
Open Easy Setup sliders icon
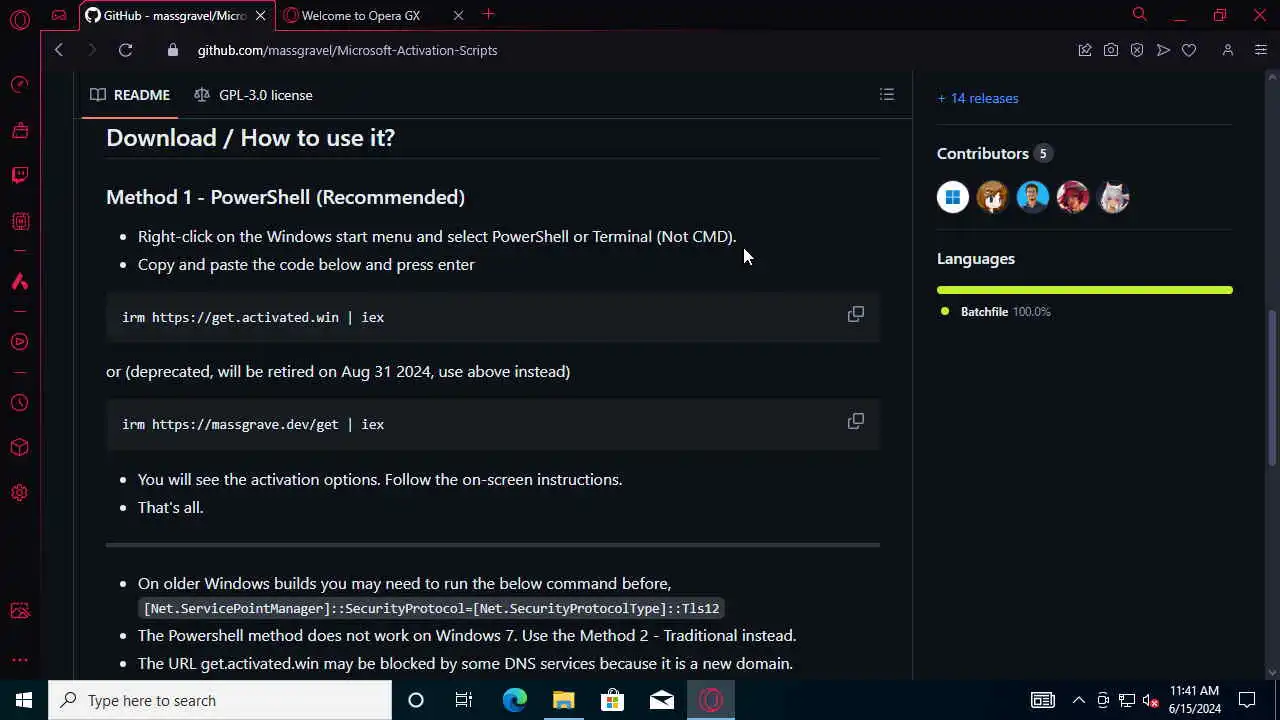[x=1261, y=50]
